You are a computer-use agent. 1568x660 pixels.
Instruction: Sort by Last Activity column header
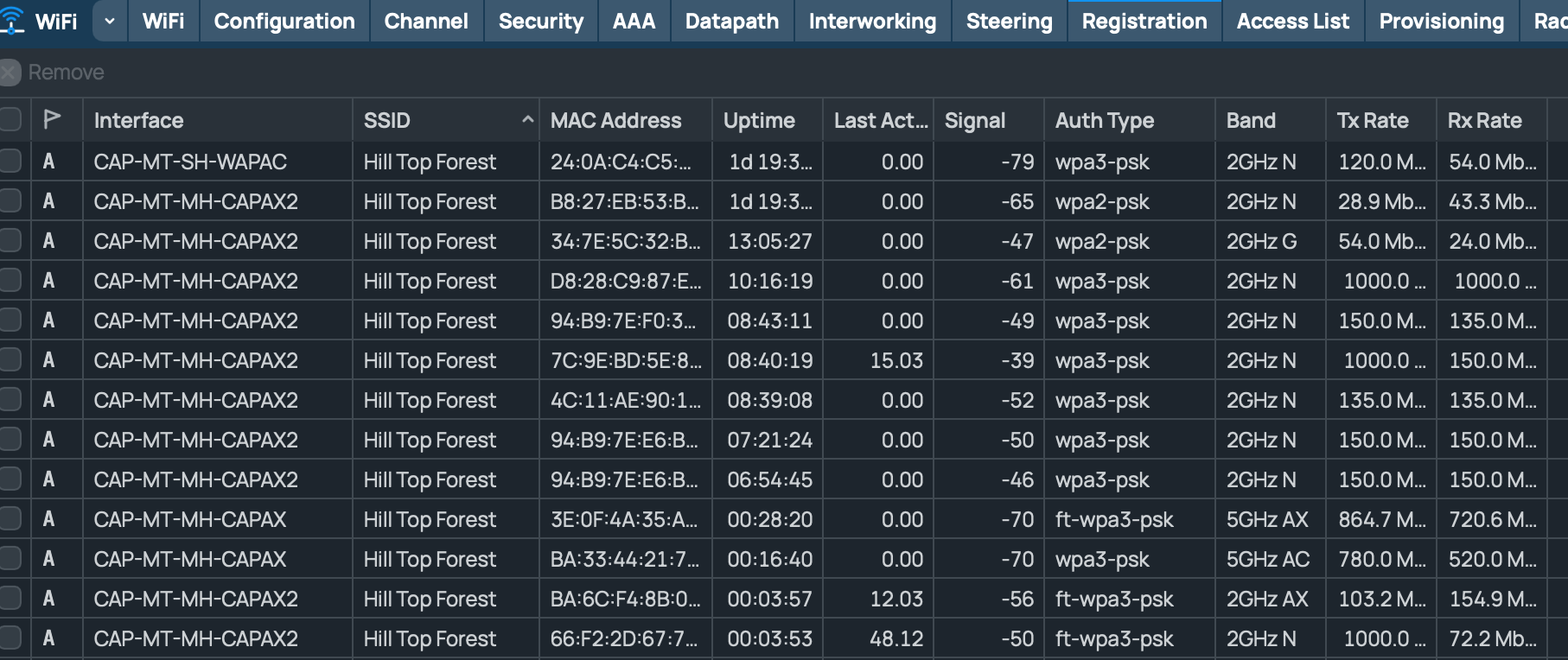(878, 120)
